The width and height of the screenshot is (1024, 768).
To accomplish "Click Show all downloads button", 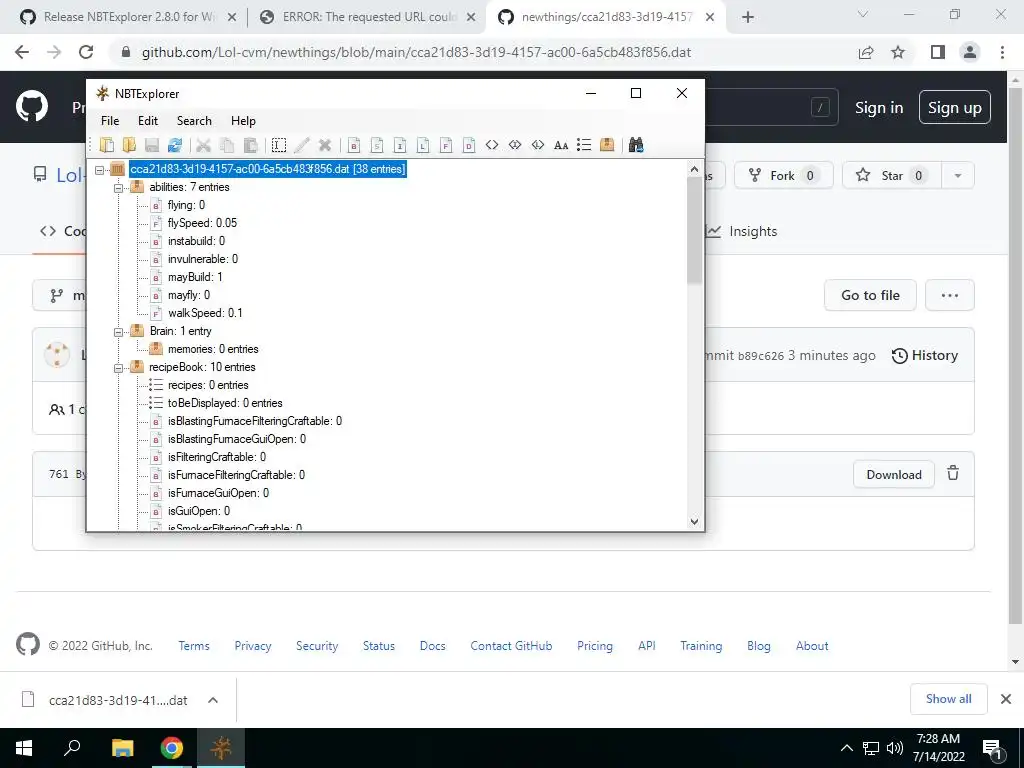I will coord(948,699).
